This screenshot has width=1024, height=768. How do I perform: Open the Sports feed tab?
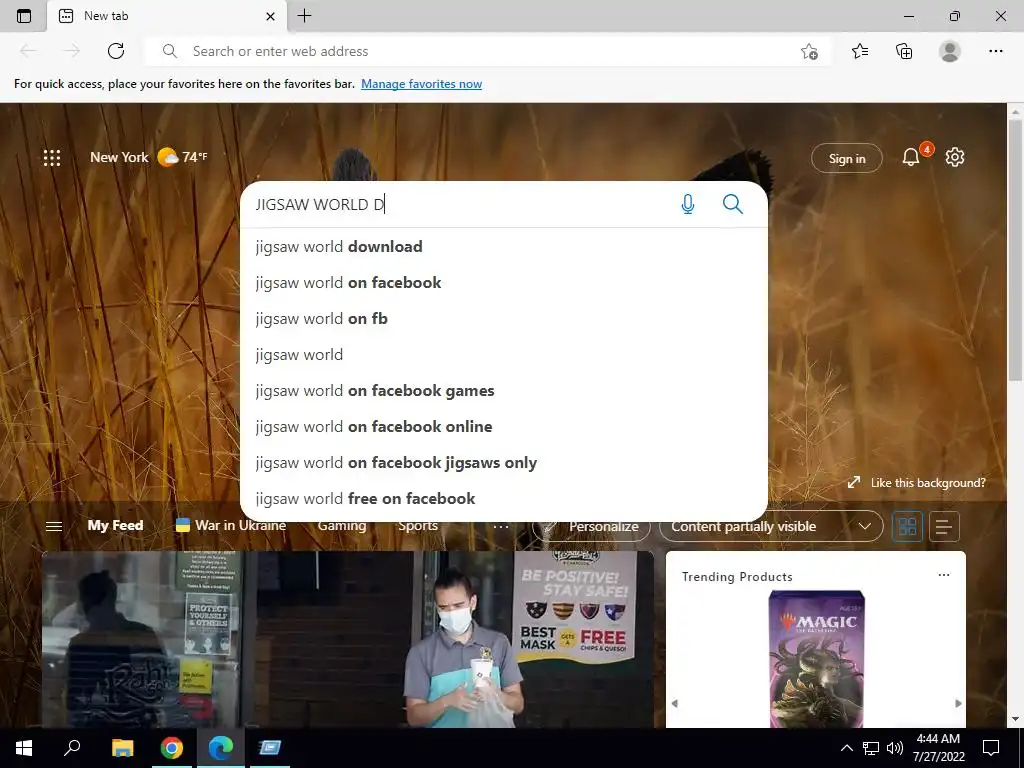coord(418,526)
